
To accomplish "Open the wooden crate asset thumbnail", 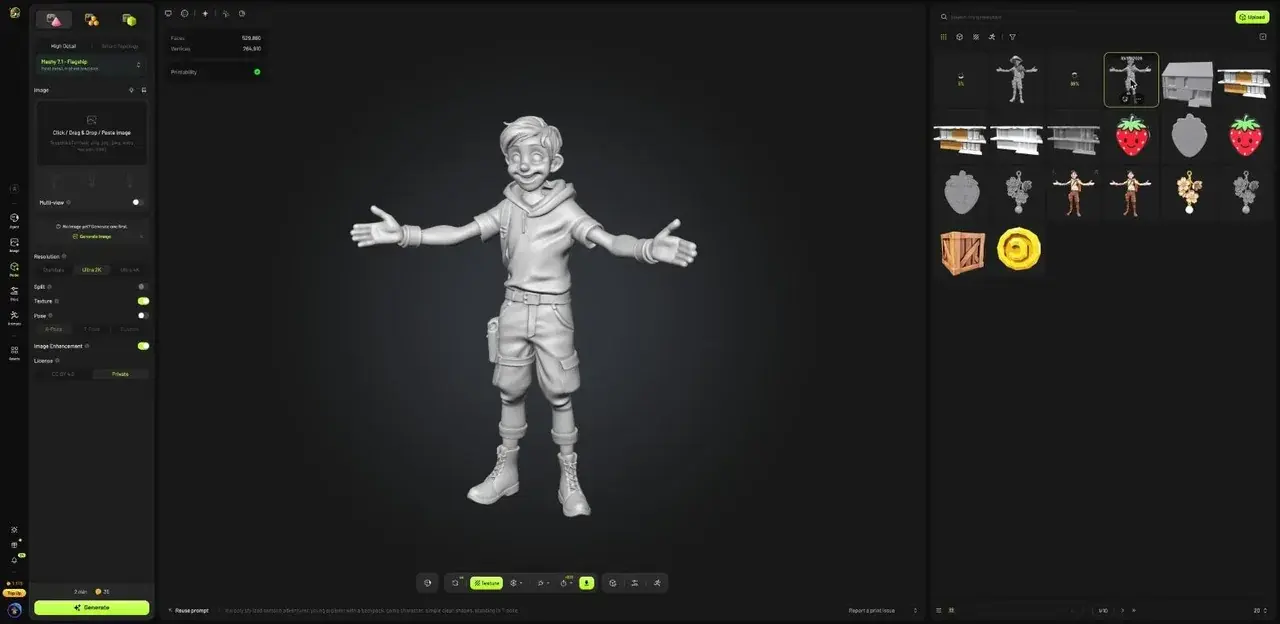I will [962, 252].
